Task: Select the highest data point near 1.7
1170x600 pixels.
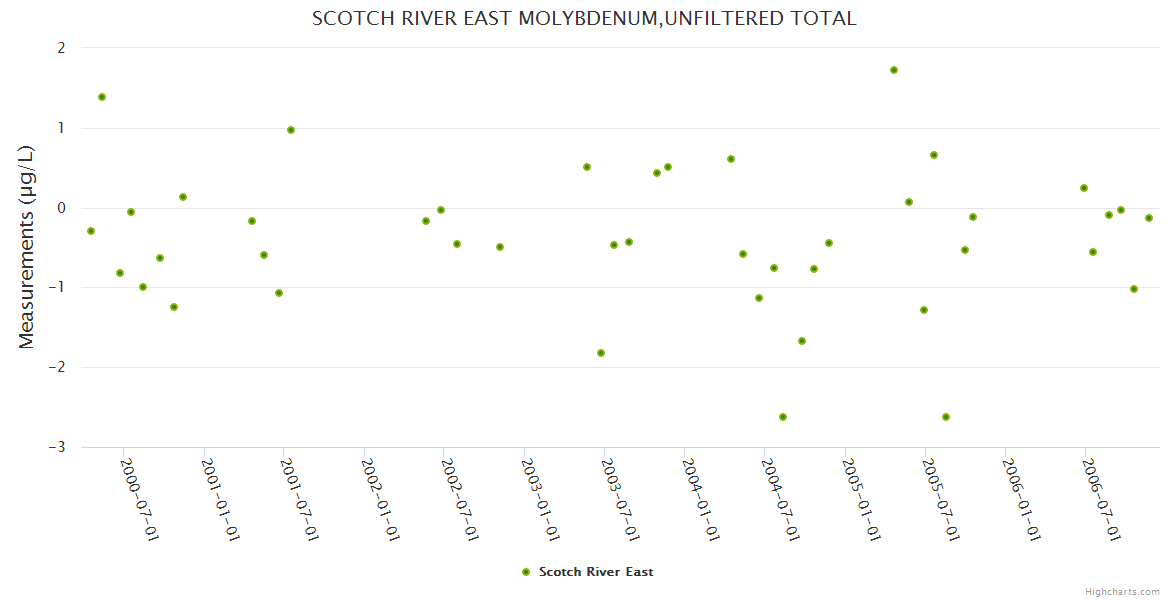Action: tap(894, 70)
